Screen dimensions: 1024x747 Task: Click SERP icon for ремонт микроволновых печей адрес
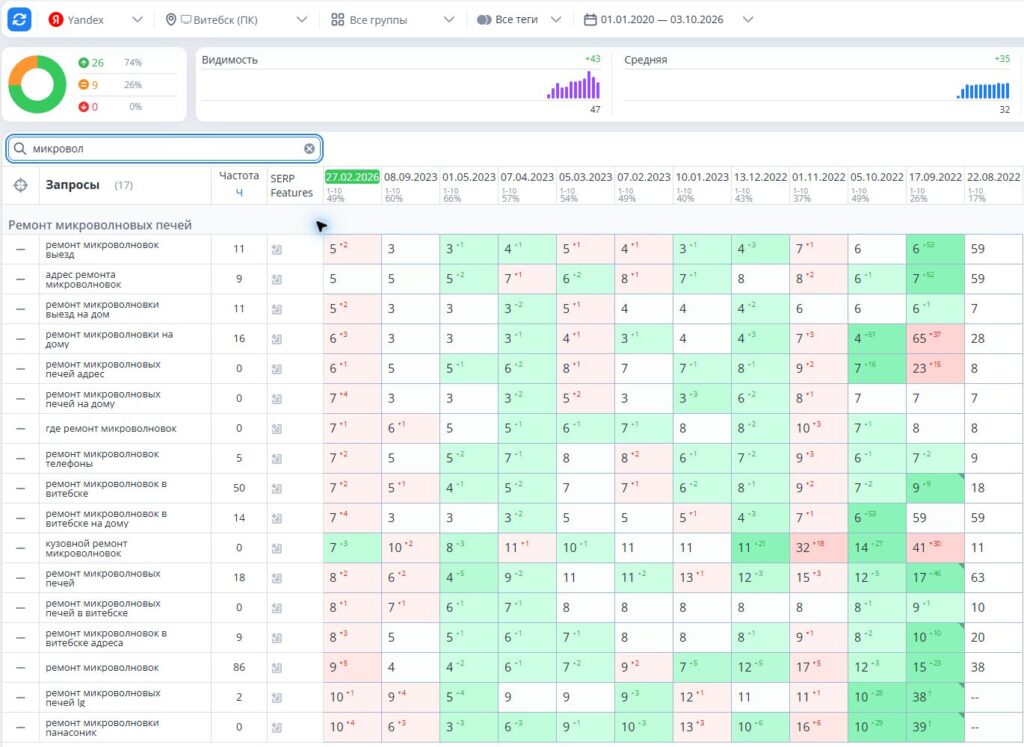click(277, 369)
